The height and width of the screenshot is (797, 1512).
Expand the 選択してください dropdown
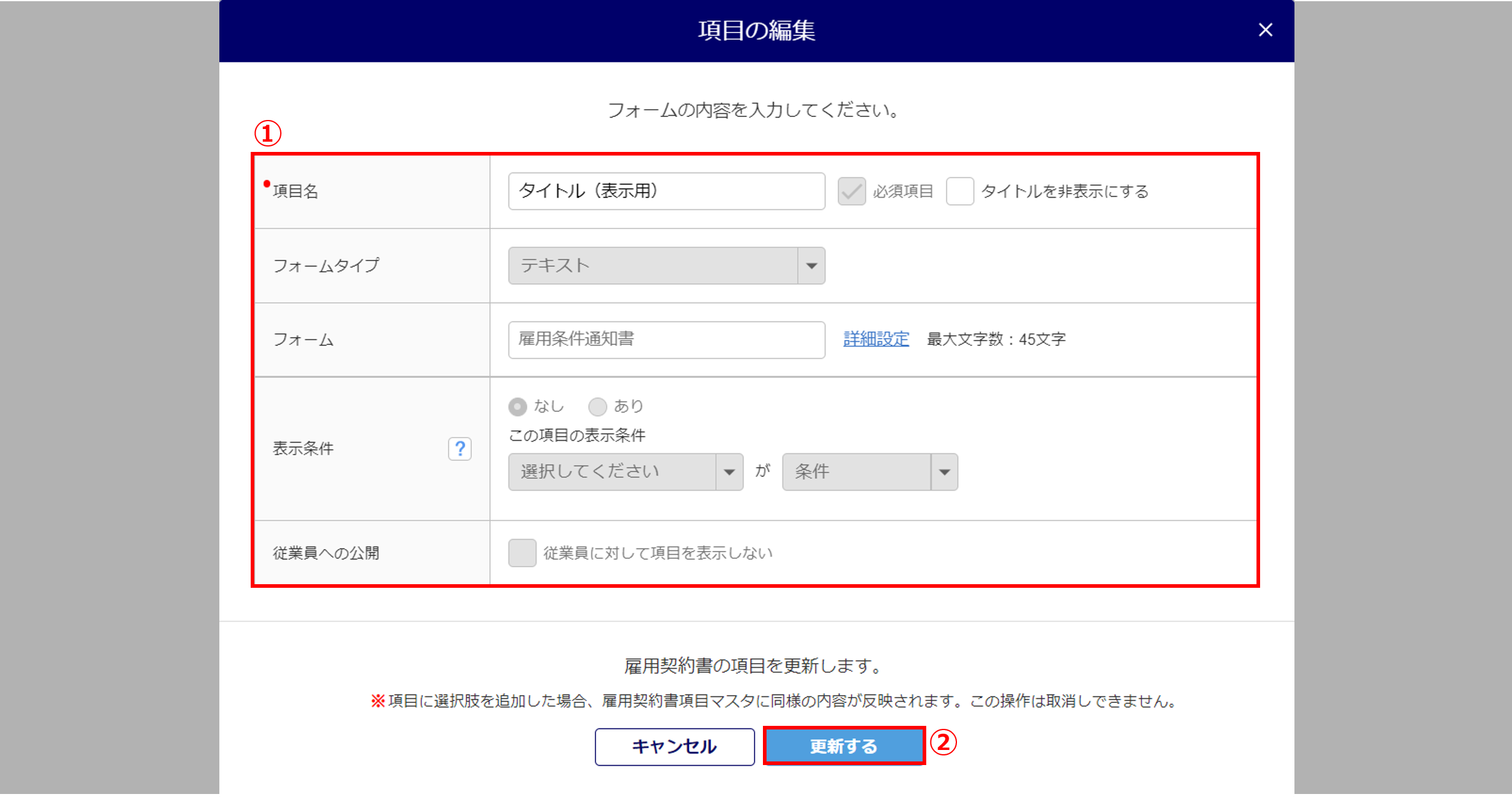612,472
